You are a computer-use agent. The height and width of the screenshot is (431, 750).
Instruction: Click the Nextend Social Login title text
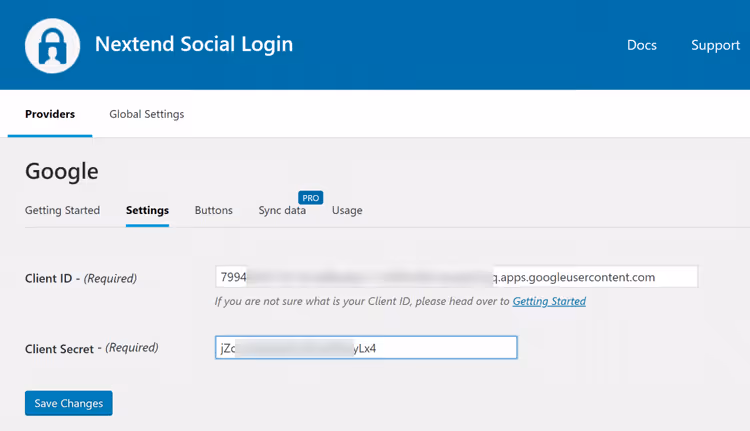(x=194, y=44)
